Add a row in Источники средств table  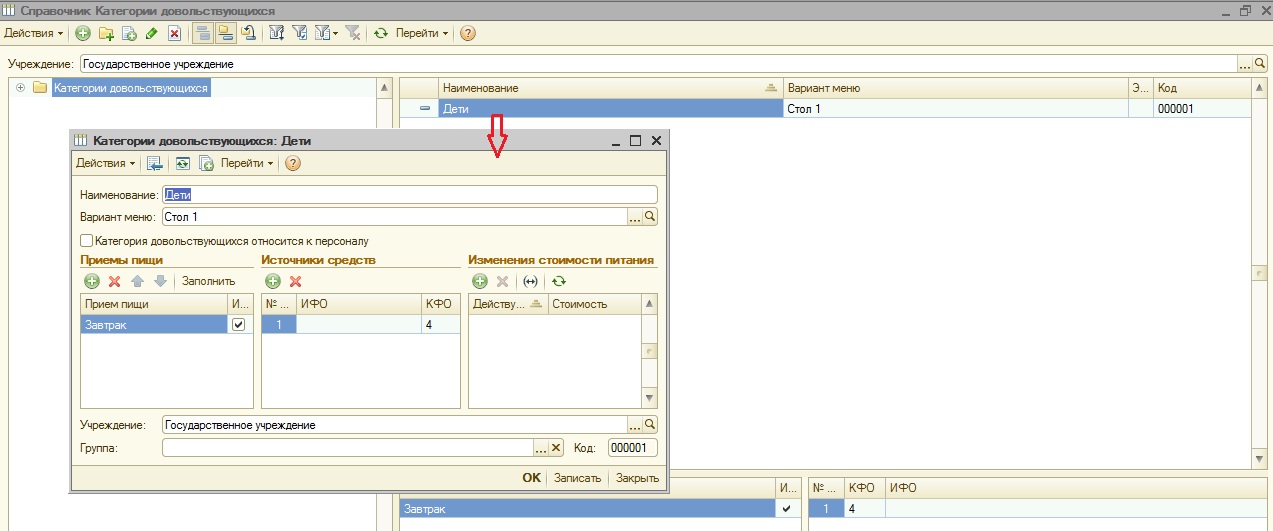tap(272, 282)
